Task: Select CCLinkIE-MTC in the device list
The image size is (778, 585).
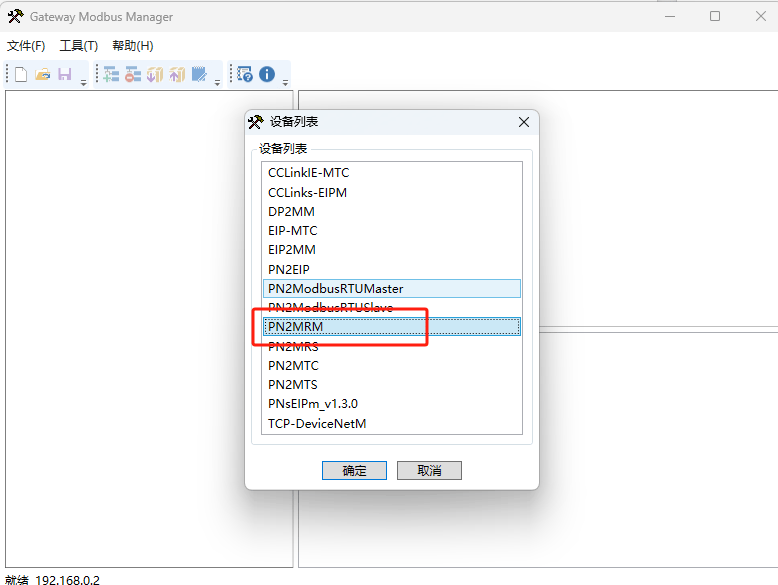Action: click(392, 173)
